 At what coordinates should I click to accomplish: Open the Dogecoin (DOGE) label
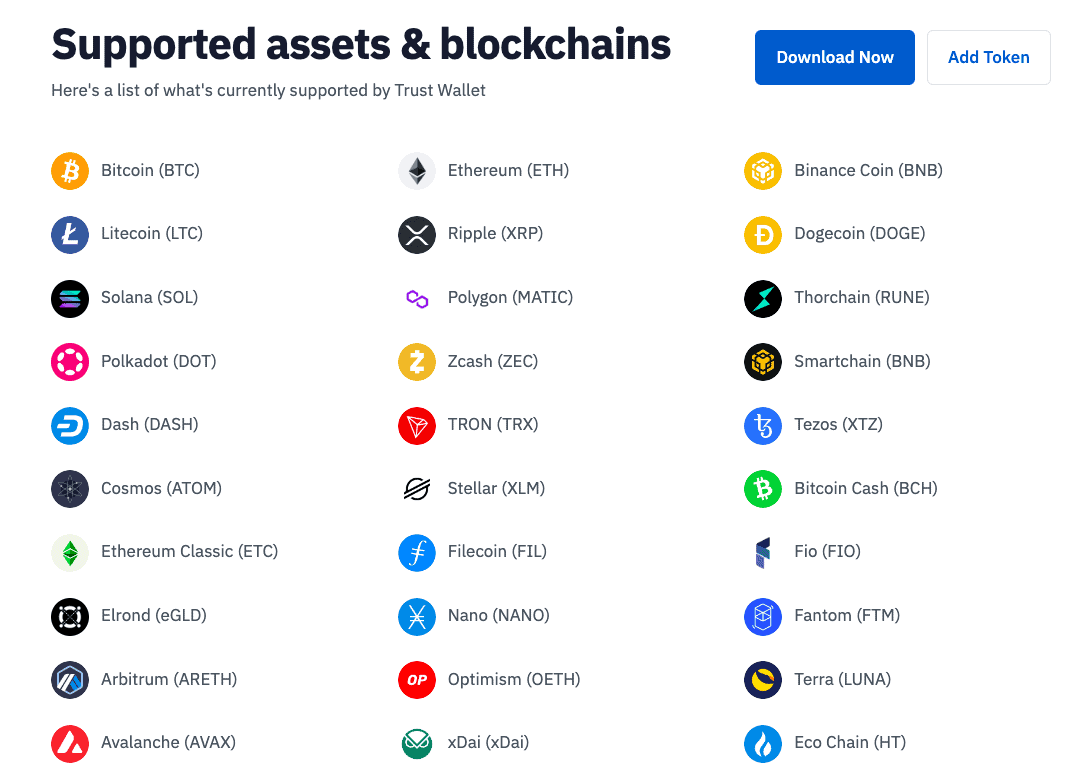859,234
